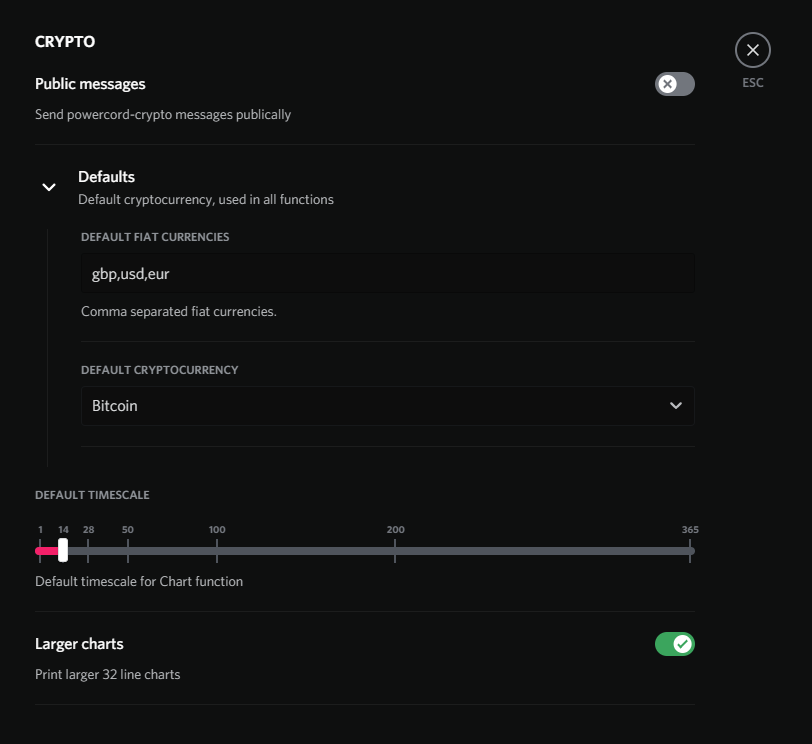
Task: Click the downward chevron icon next to Defaults
Action: 48,187
